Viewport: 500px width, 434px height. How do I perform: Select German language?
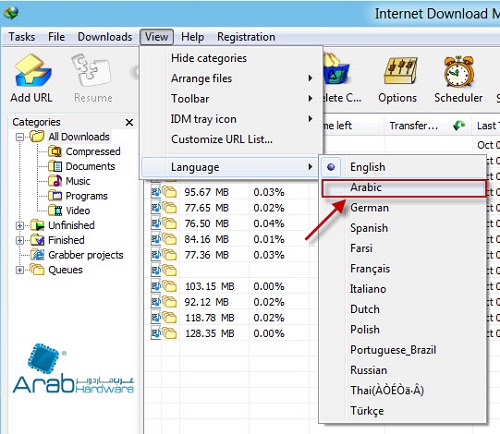pos(403,208)
